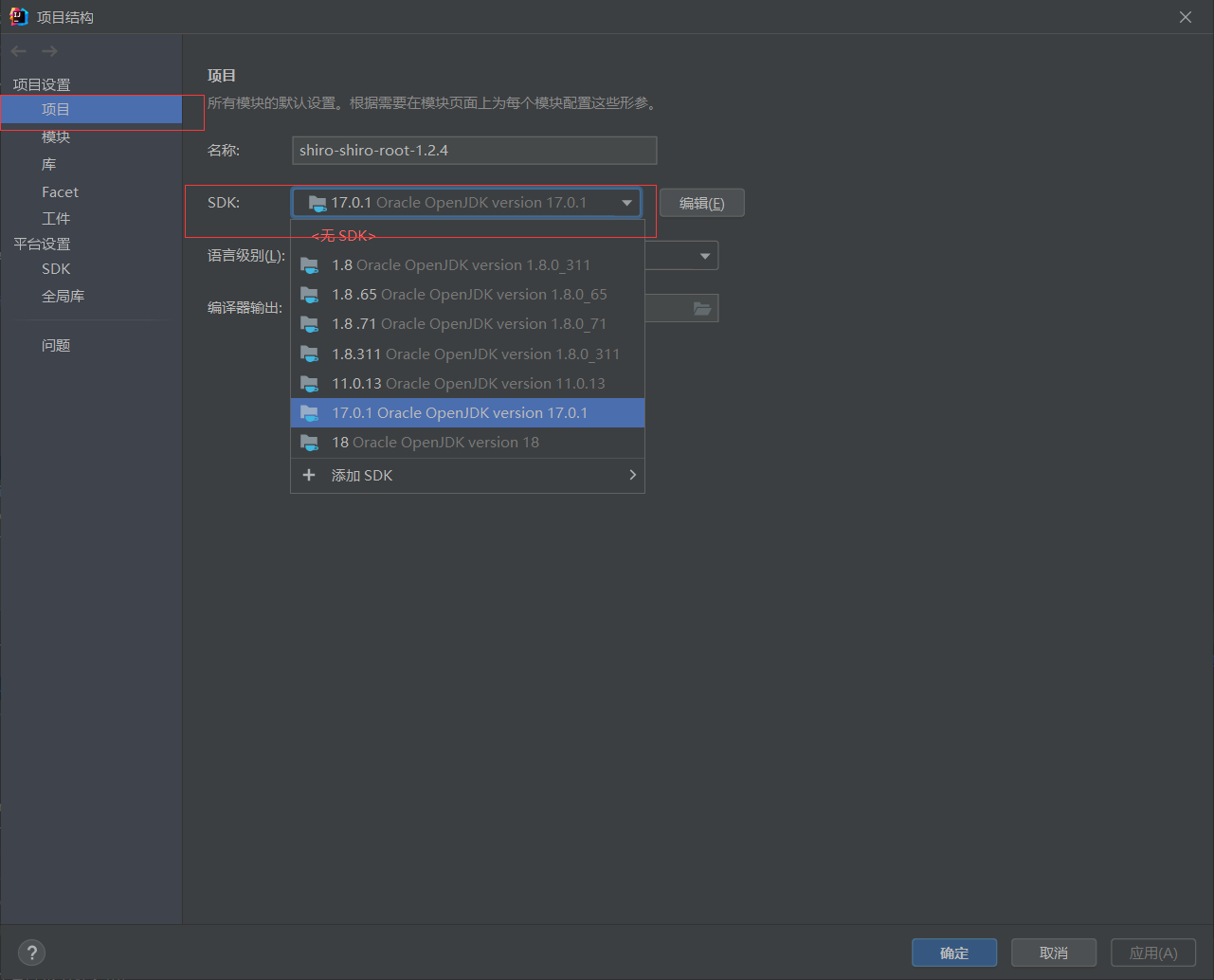
Task: Click the project name field shiro-shiro-root-1.2.4
Action: pos(474,150)
